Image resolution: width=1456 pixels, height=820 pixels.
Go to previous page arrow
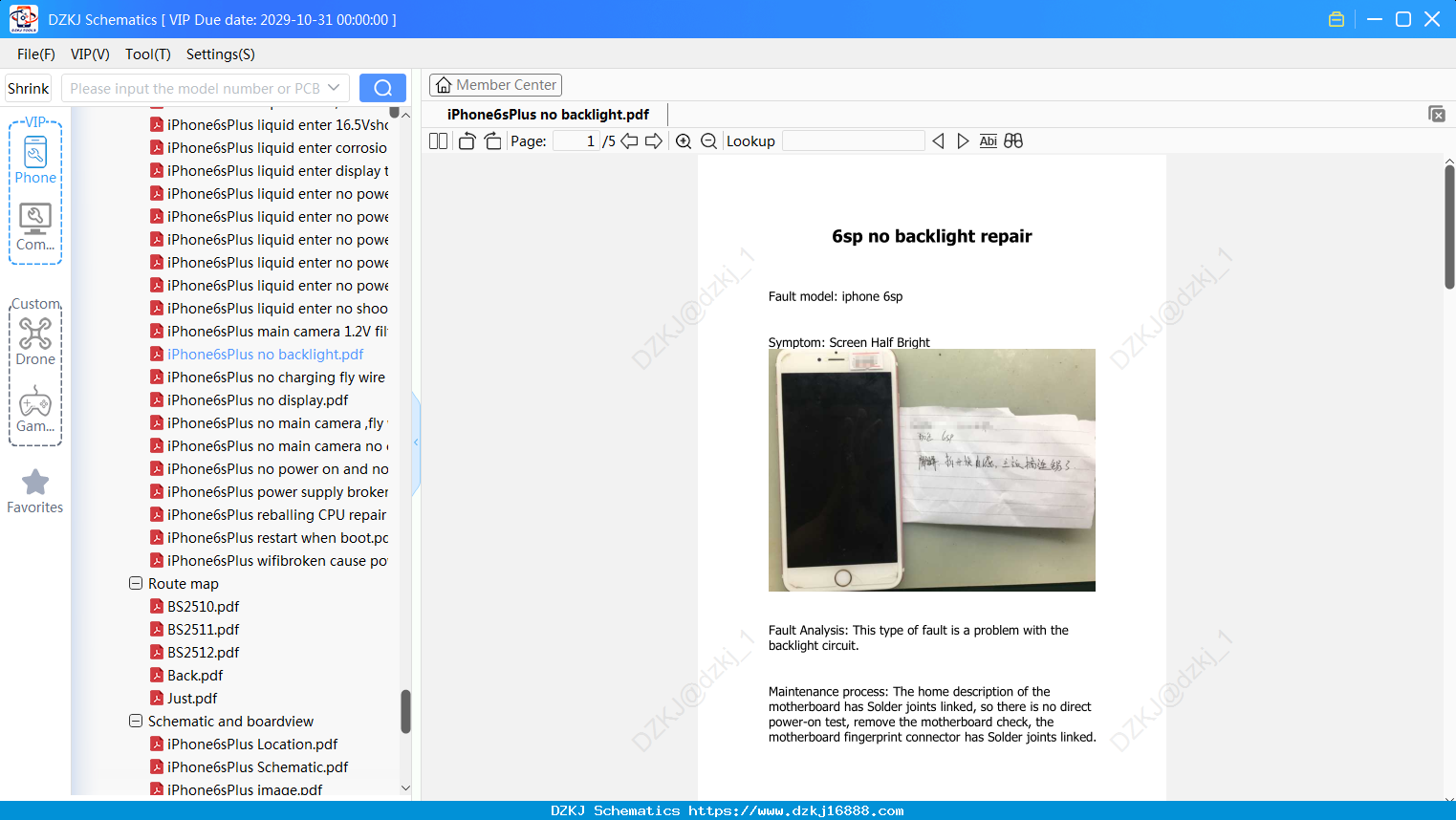629,141
